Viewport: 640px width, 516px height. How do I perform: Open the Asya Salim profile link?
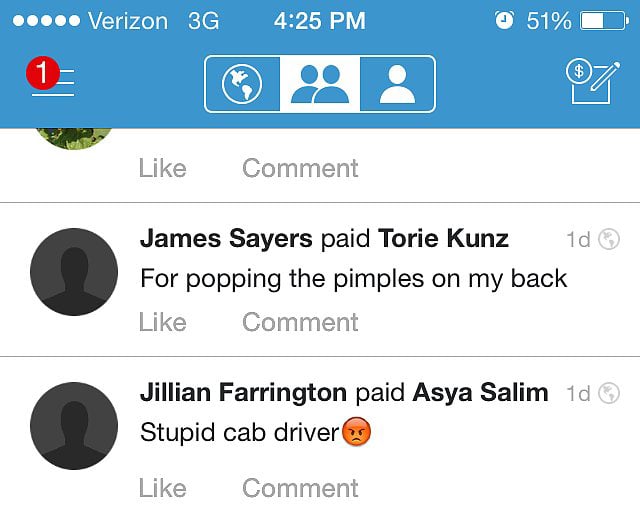click(480, 392)
